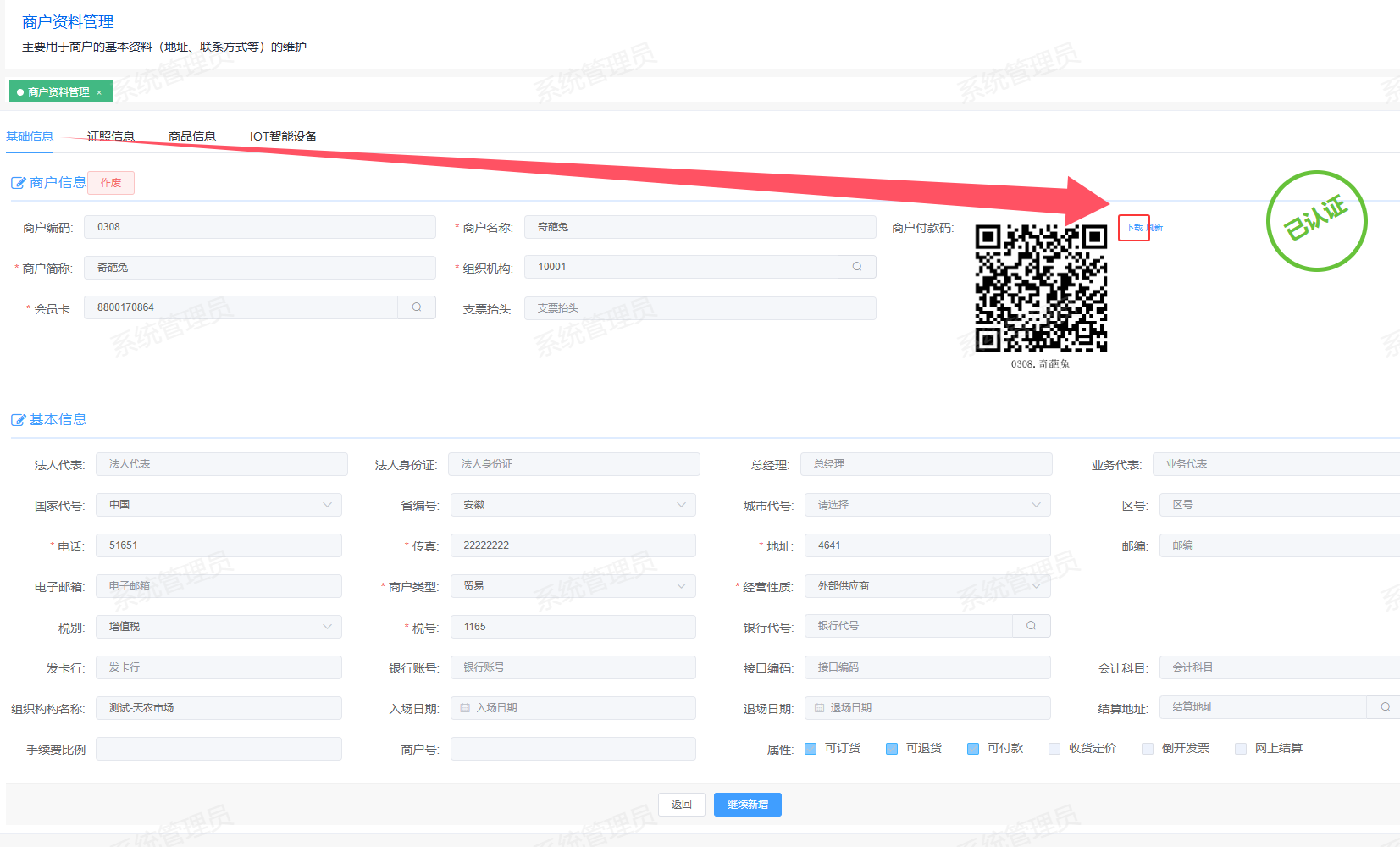Click the 组织构构名称 input field

tap(219, 708)
